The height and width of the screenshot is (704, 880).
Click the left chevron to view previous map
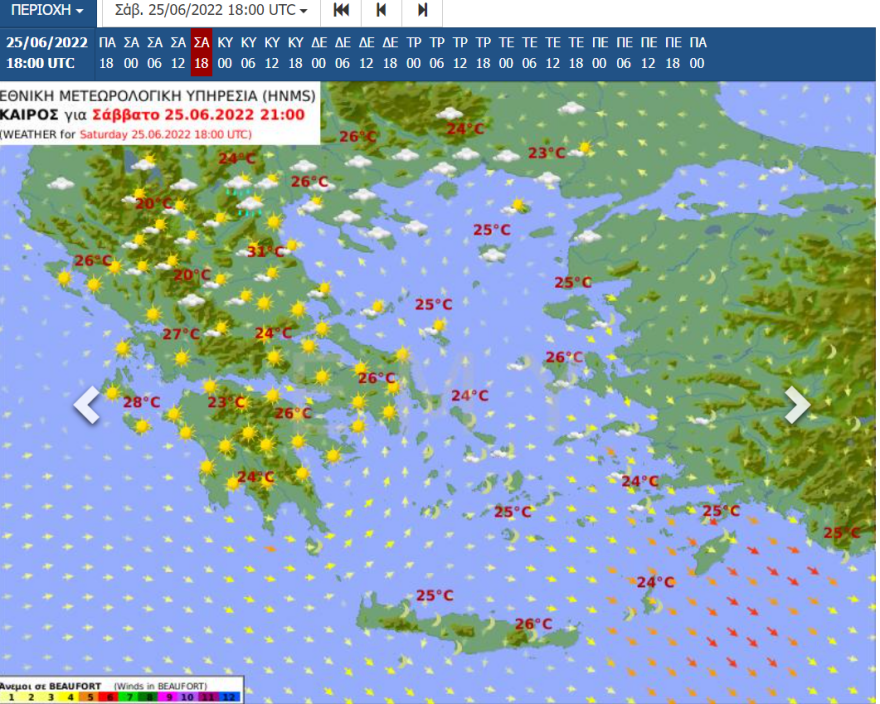(x=88, y=406)
